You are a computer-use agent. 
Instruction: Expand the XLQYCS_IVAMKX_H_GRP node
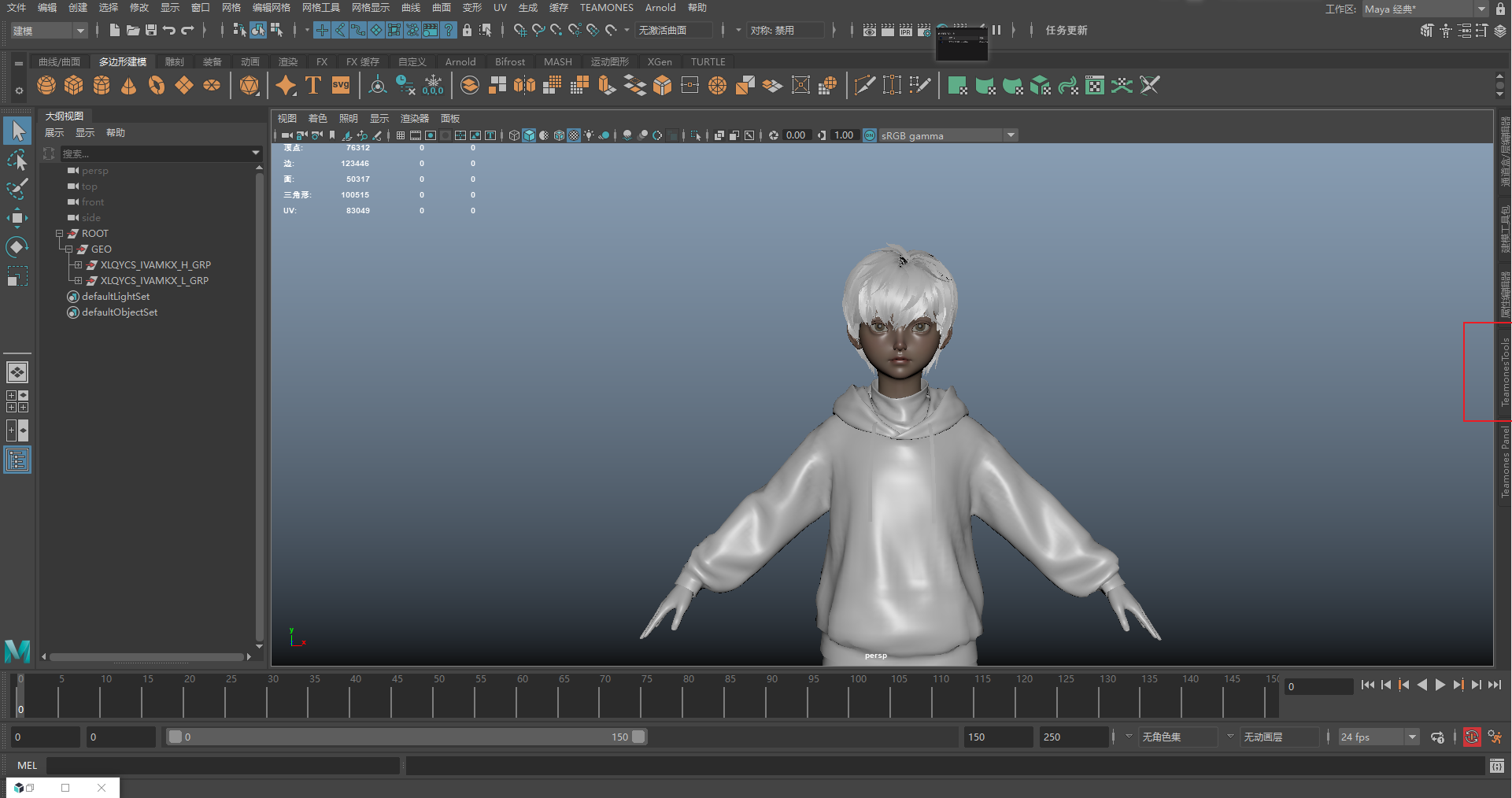pos(78,265)
